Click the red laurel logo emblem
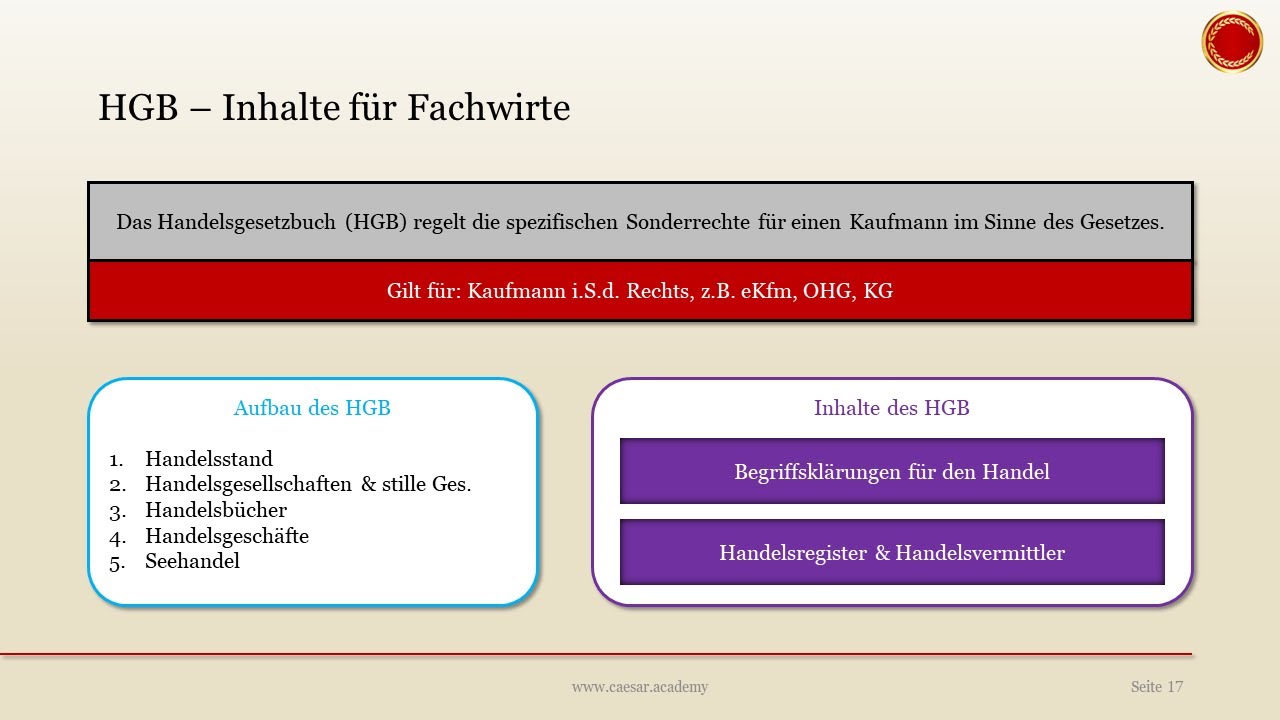Screen dimensions: 1280x720 [1232, 42]
